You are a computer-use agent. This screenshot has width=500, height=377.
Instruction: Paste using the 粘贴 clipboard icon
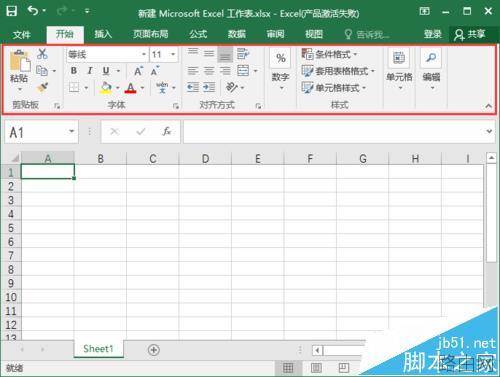click(x=19, y=60)
